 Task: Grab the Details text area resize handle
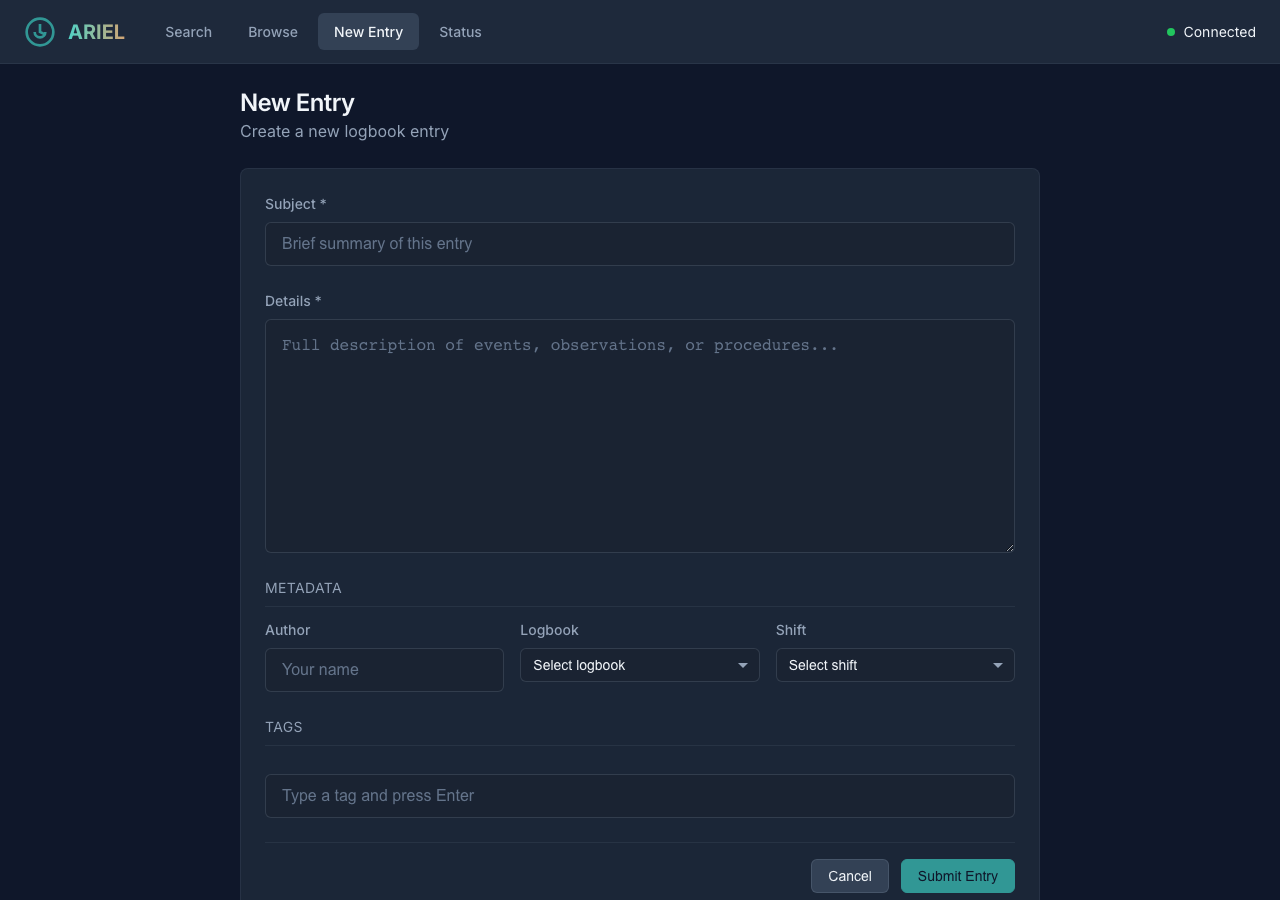point(1009,547)
